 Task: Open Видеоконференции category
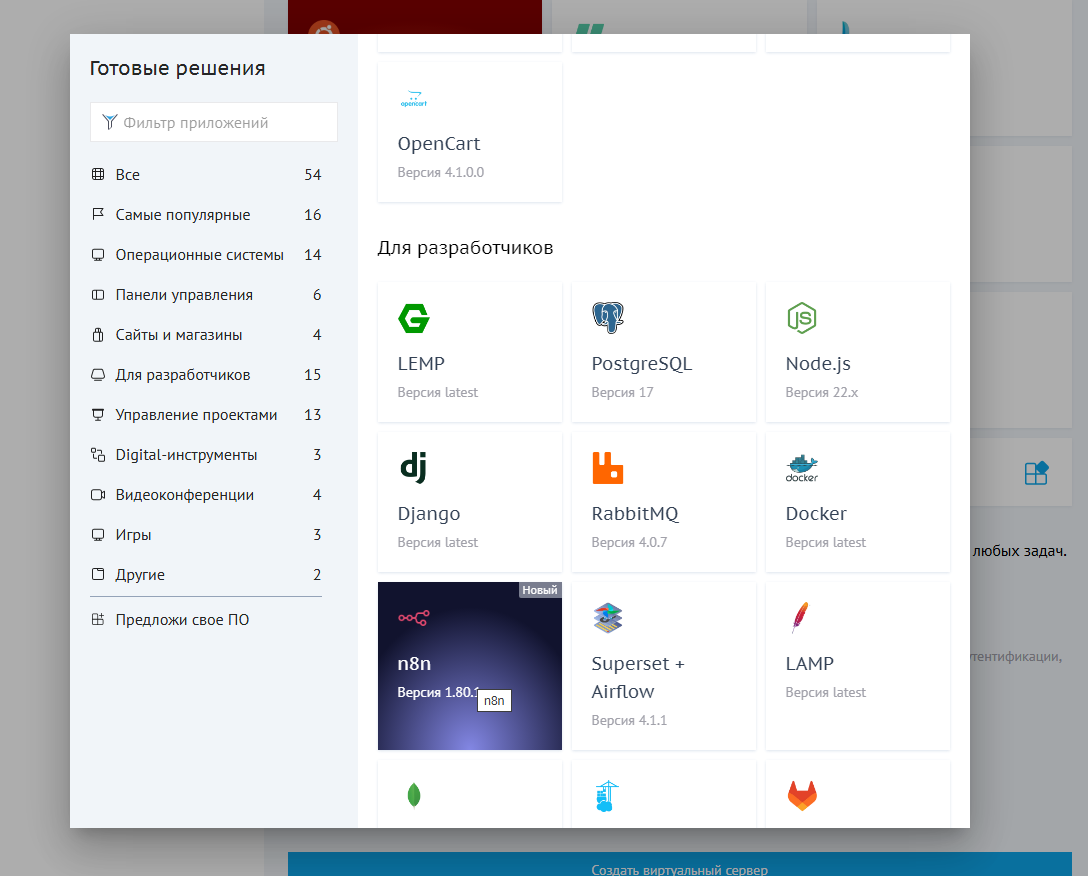(206, 495)
